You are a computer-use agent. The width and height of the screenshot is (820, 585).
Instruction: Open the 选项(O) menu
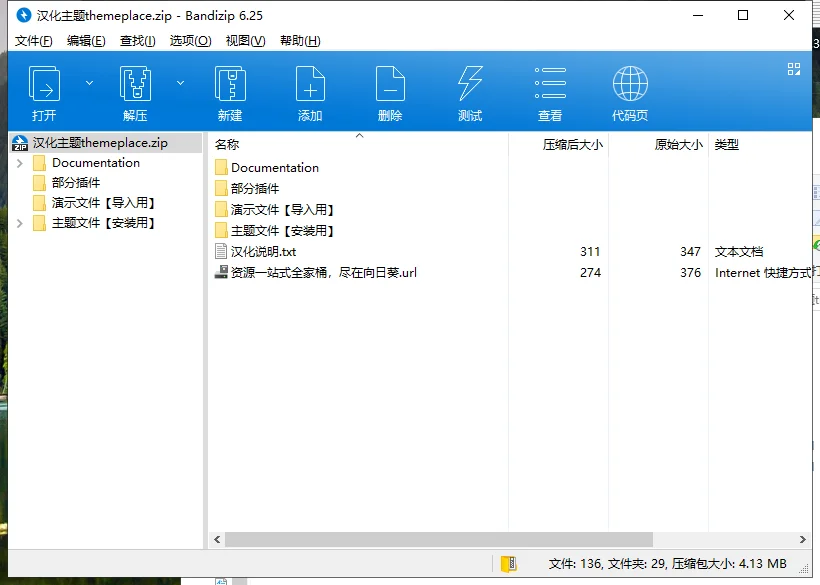[x=190, y=41]
